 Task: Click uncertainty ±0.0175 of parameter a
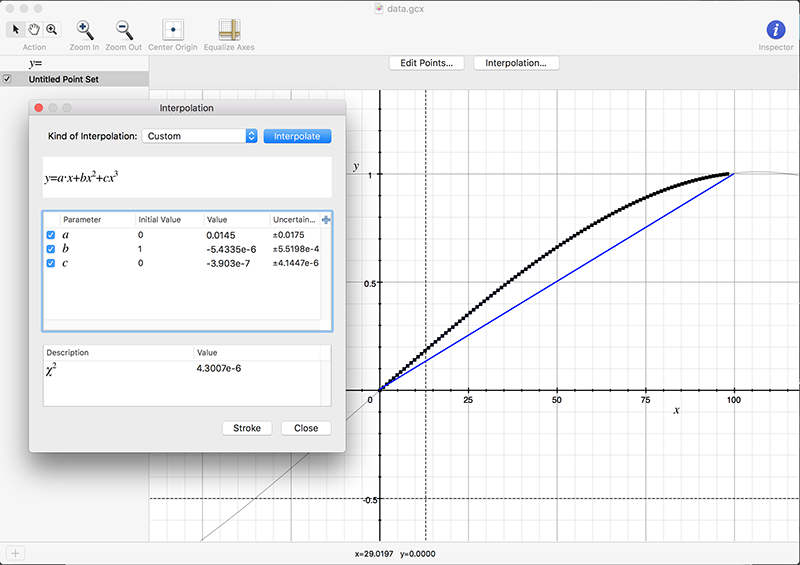pos(288,235)
